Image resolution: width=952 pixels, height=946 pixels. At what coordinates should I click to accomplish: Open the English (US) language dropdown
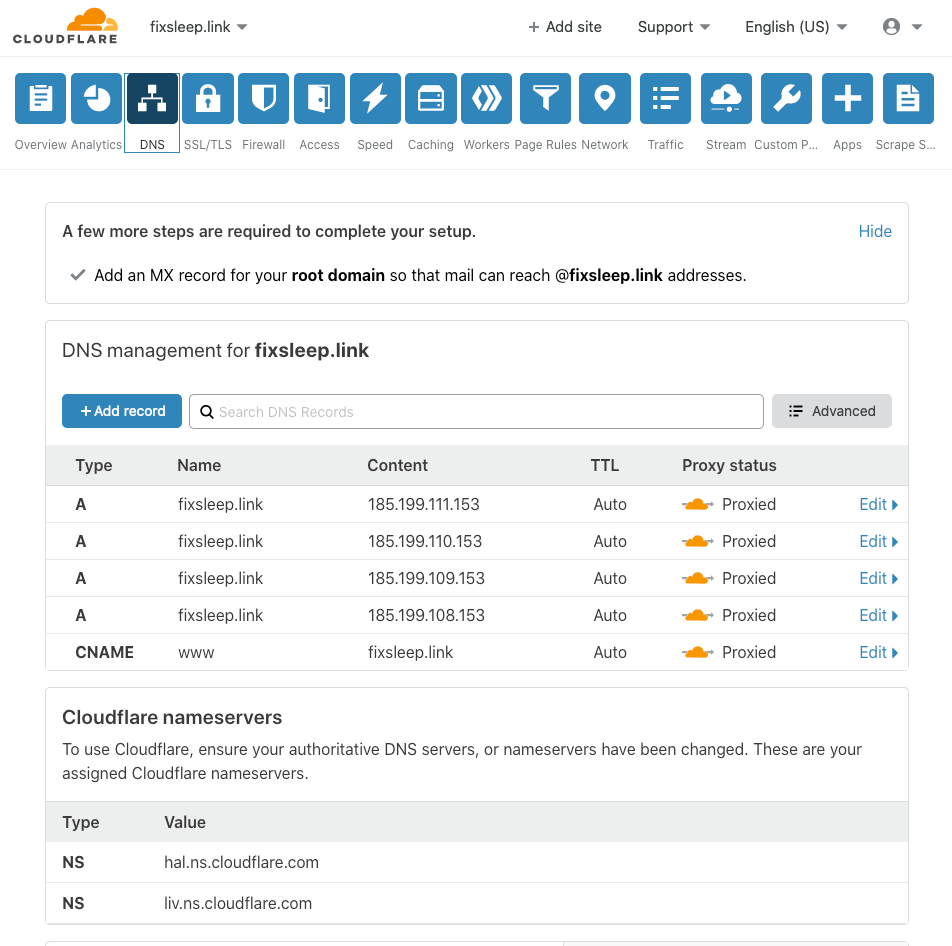796,27
